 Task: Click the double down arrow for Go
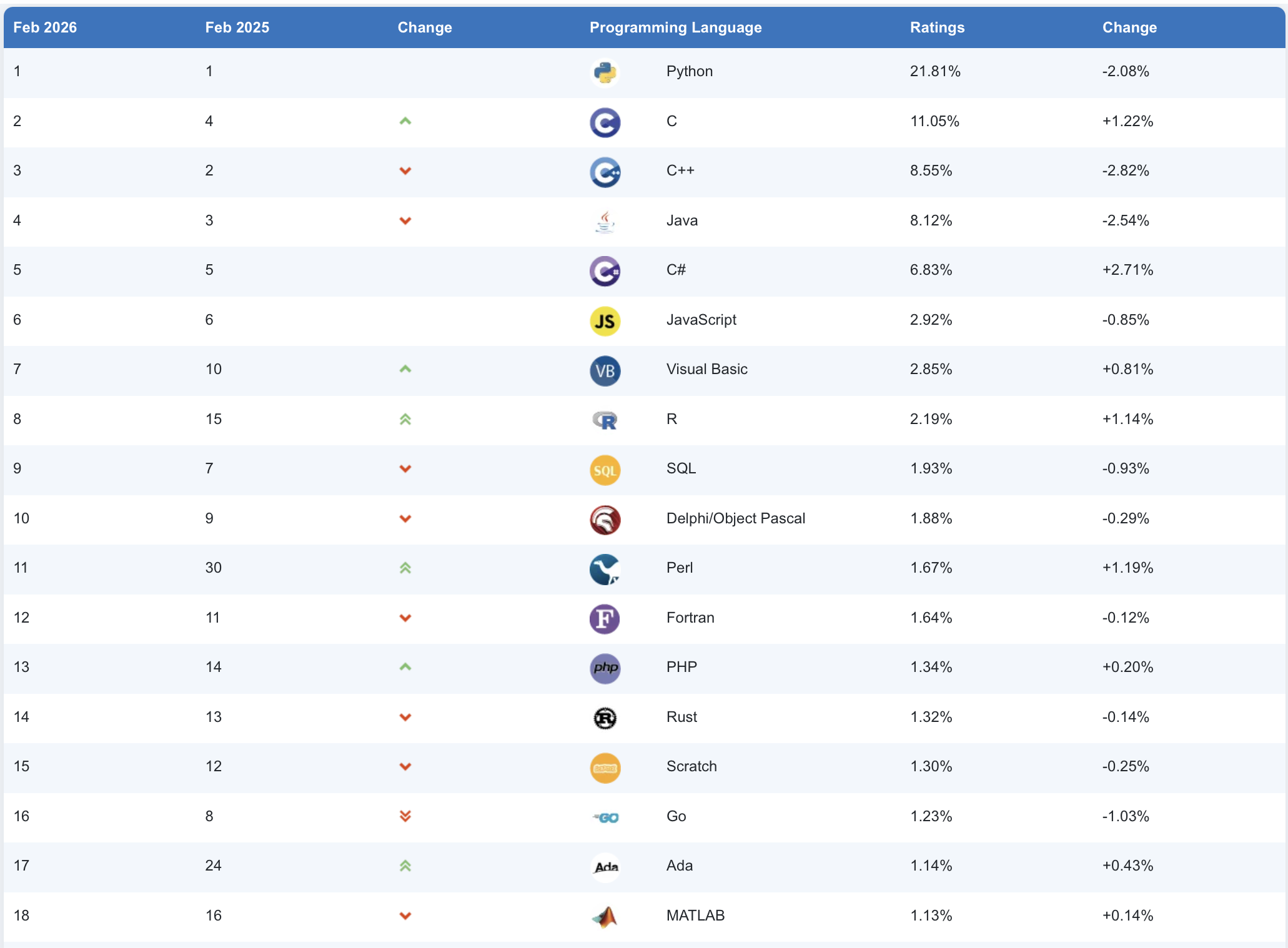(405, 816)
